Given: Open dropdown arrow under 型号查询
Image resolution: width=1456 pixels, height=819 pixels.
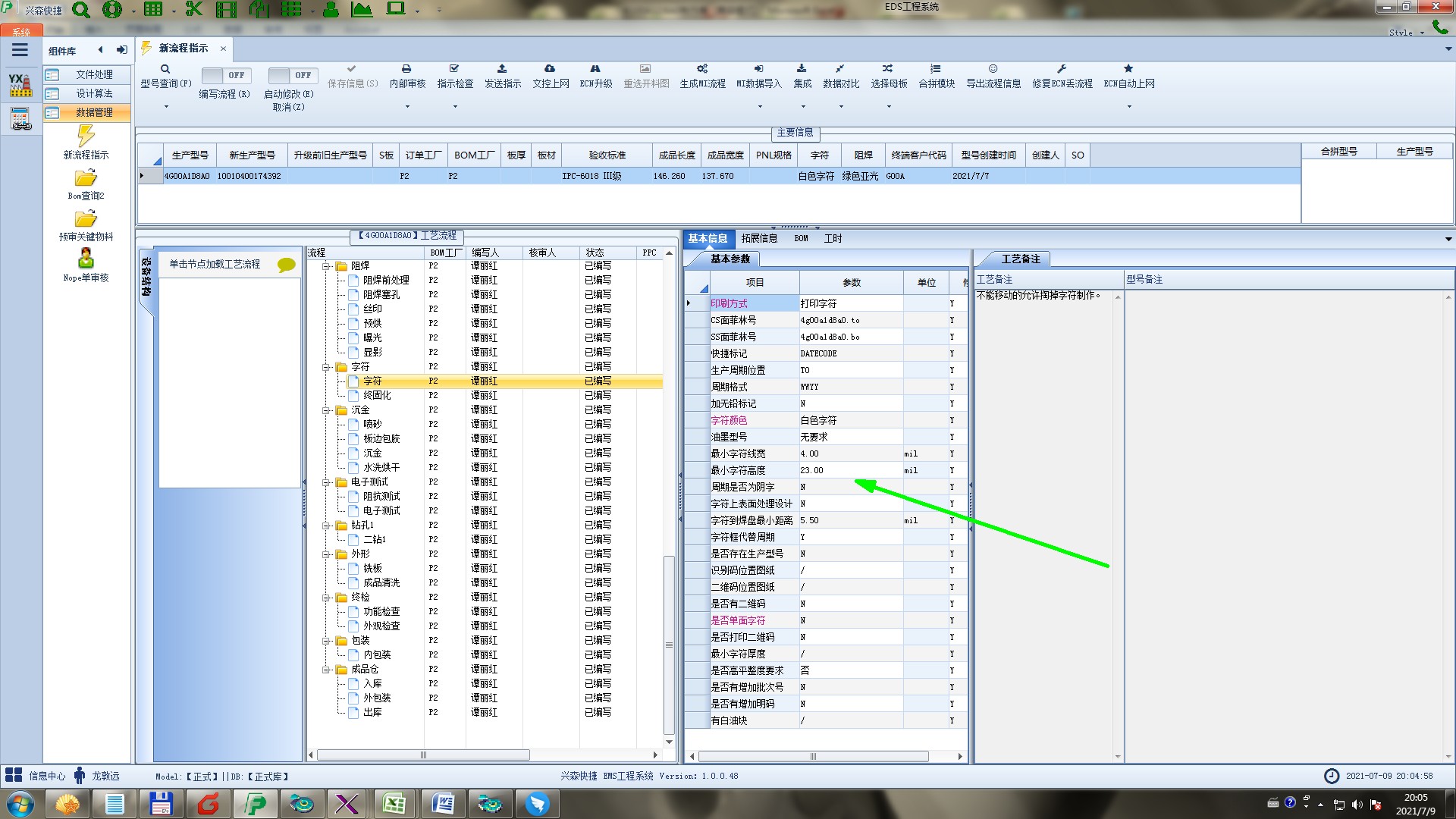Looking at the screenshot, I should [x=166, y=107].
